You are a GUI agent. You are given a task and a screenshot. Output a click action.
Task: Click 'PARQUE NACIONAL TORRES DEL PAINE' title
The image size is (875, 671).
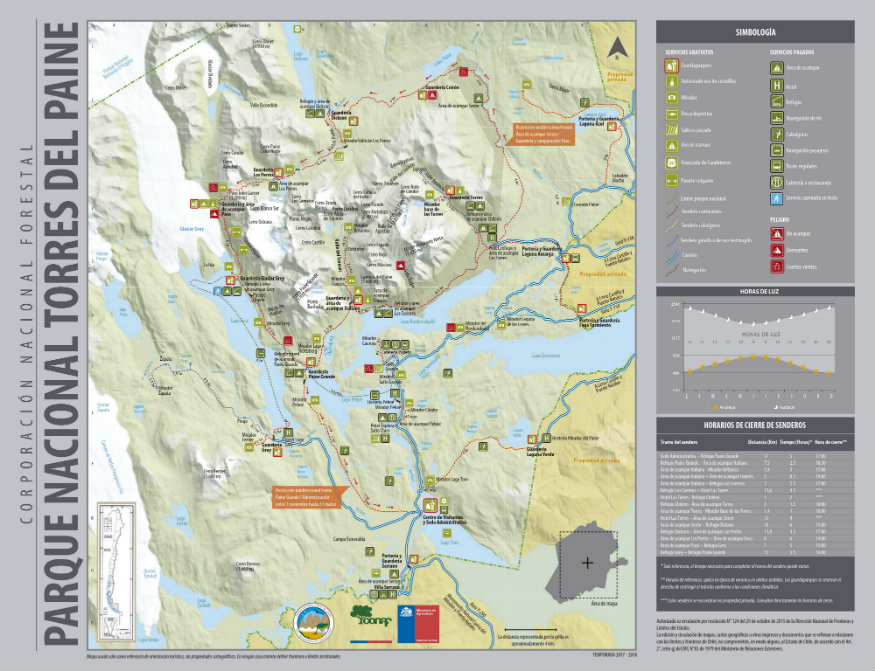coord(60,333)
